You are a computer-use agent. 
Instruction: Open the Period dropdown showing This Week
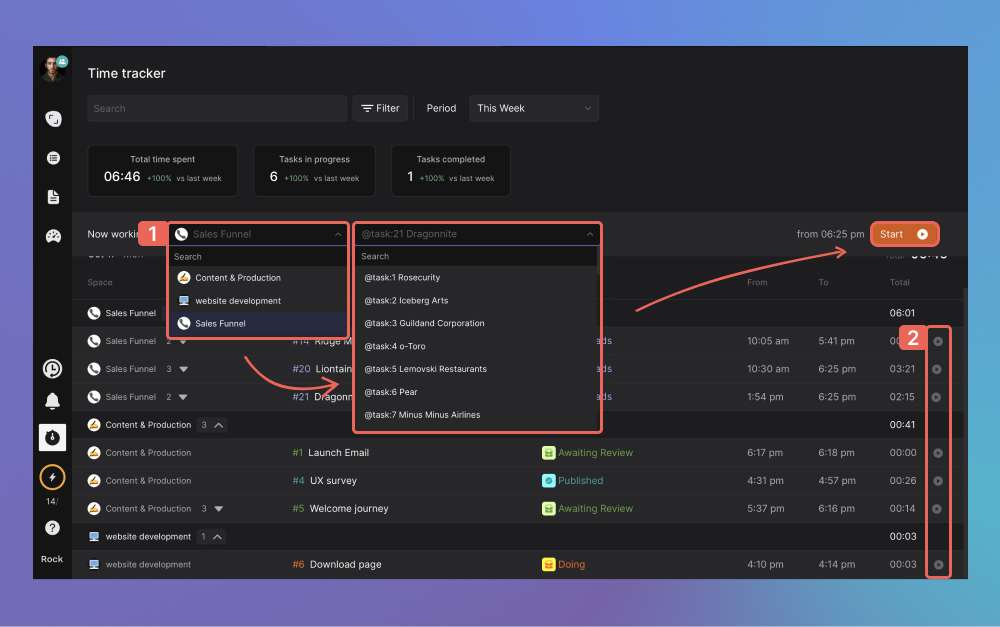point(534,108)
